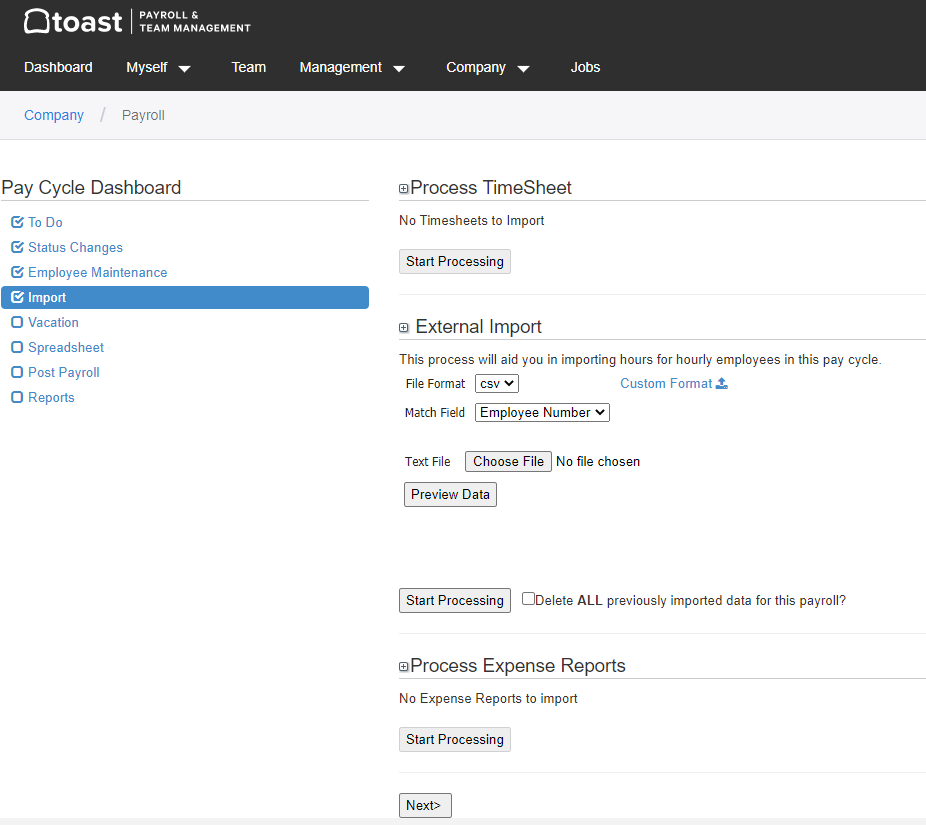Image resolution: width=926 pixels, height=825 pixels.
Task: Click the checkmark icon beside Status Changes
Action: (x=16, y=247)
